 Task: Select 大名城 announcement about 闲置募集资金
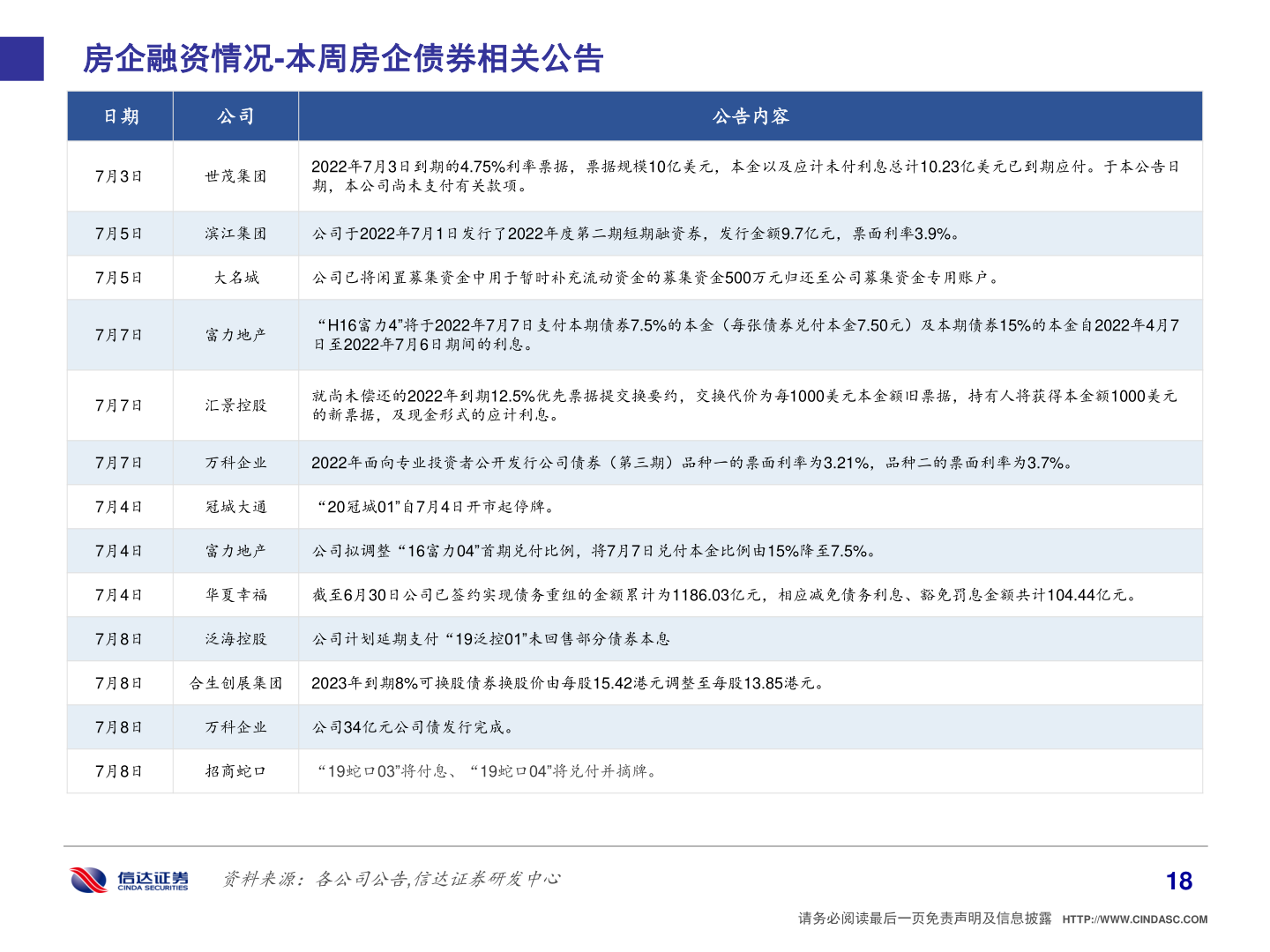[656, 278]
